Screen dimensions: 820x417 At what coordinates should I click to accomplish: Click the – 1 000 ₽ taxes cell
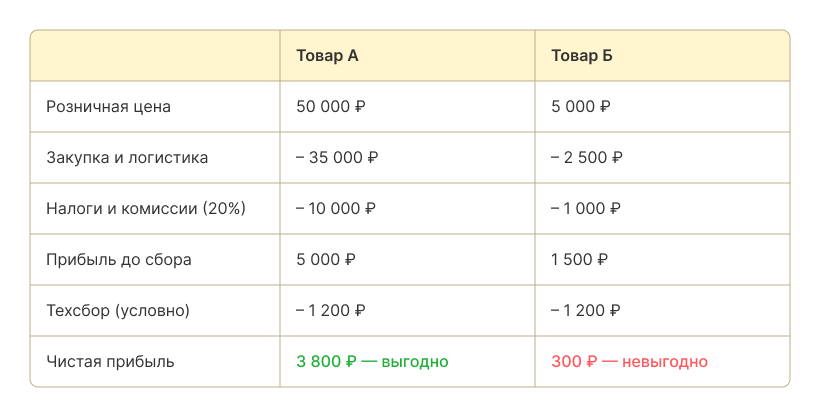pos(585,209)
